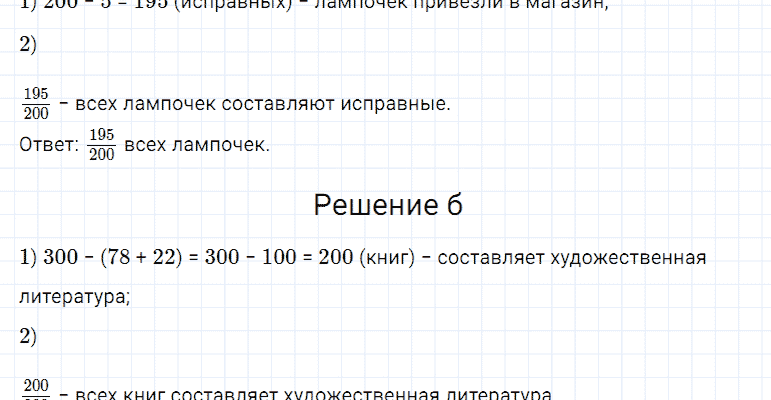Click the "2)" step marker below "литература;"

point(28,337)
